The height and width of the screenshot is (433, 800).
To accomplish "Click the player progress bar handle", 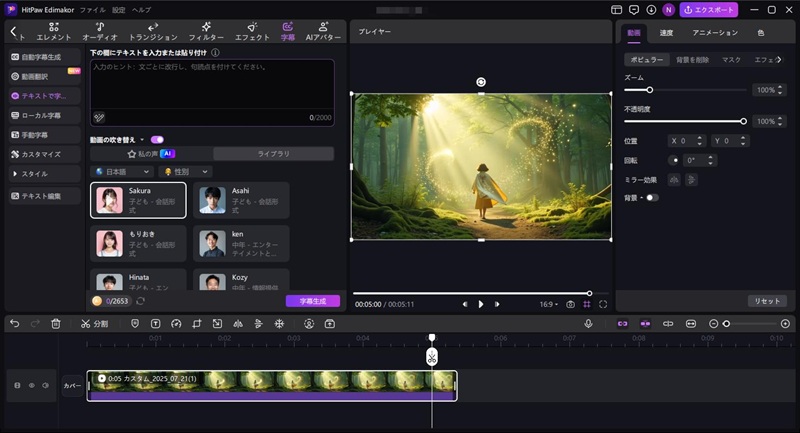I will 589,293.
